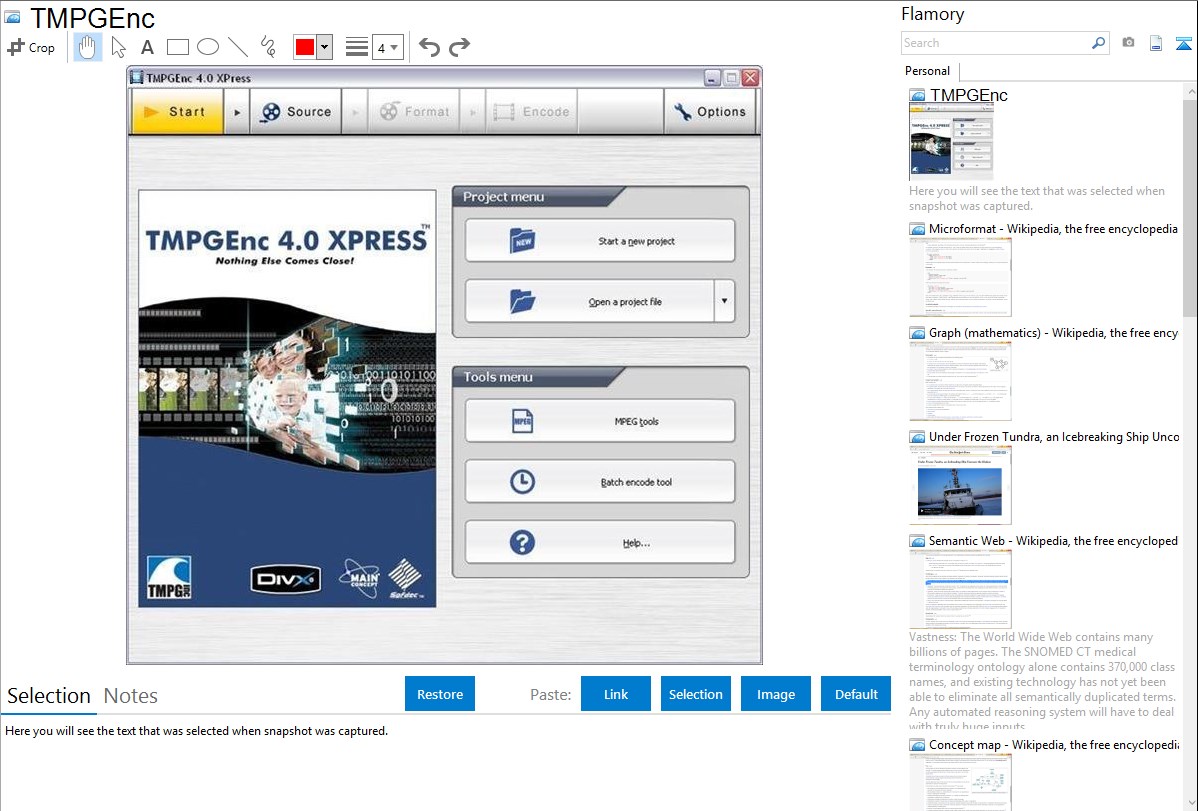
Task: Activate the hand pan tool
Action: click(x=87, y=47)
